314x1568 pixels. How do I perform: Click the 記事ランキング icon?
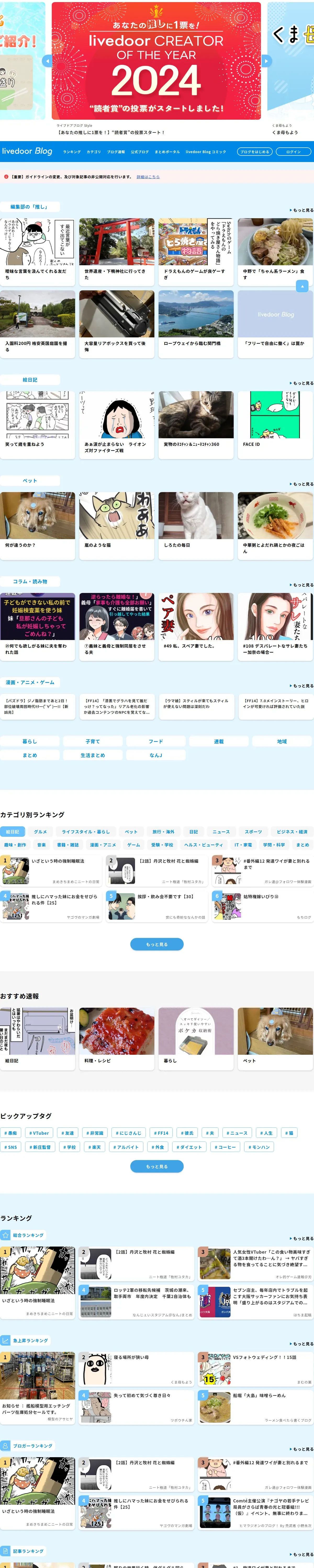[x=5, y=1551]
